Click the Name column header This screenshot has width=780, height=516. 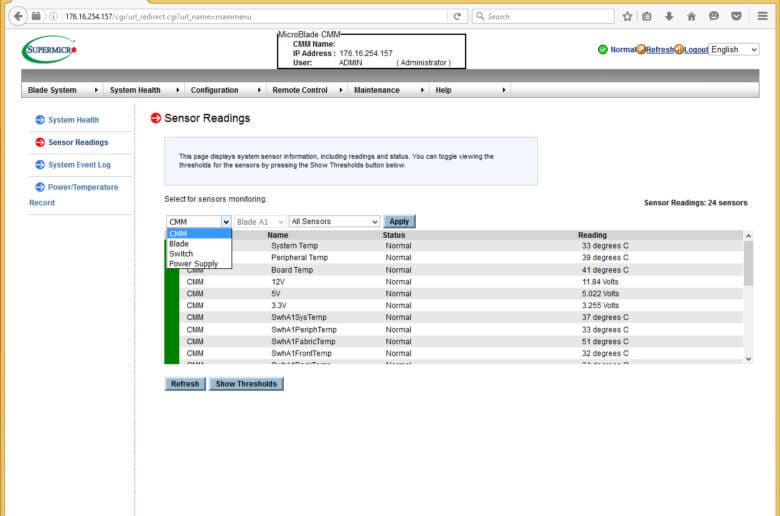[278, 235]
